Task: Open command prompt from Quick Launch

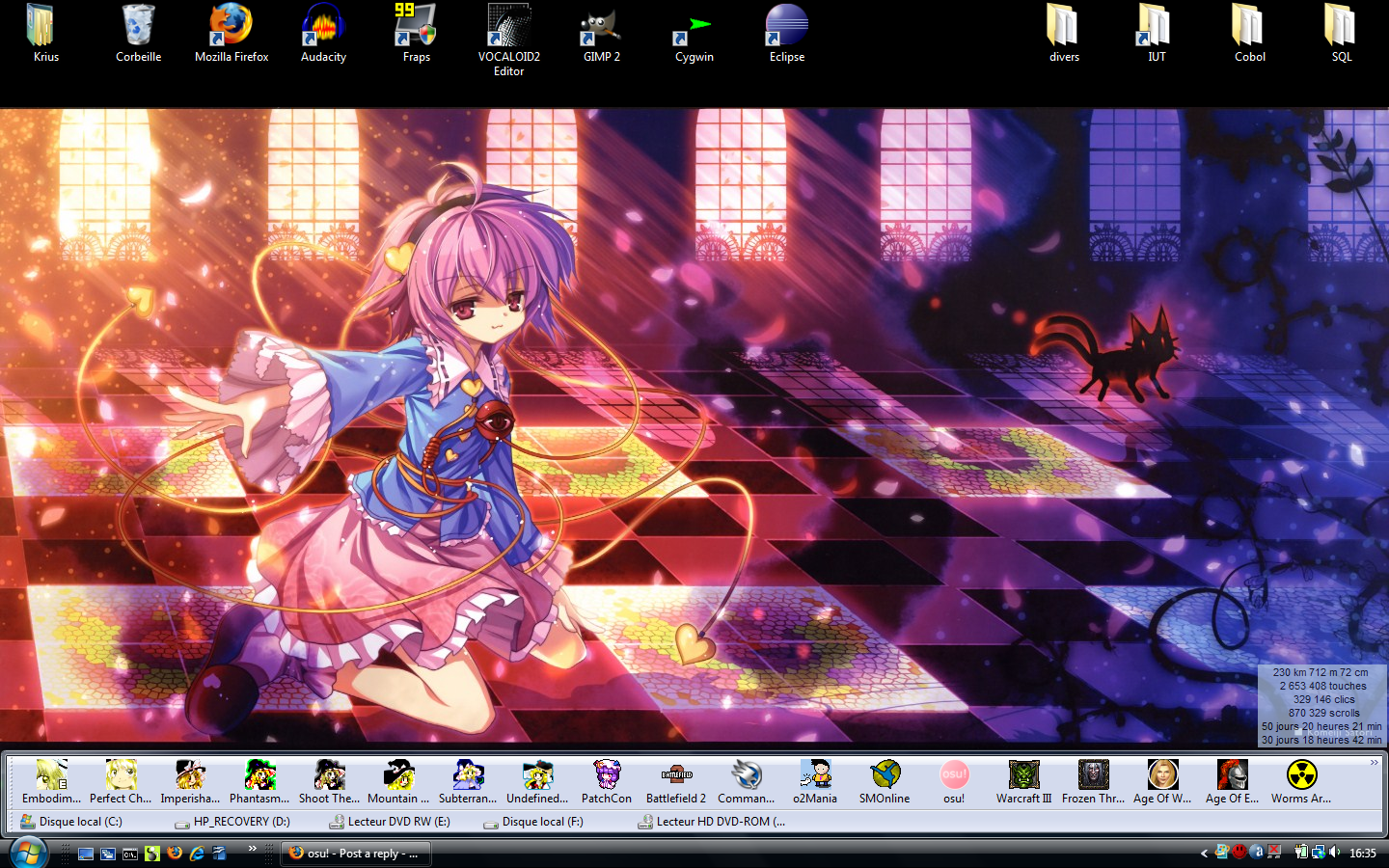Action: click(x=130, y=854)
